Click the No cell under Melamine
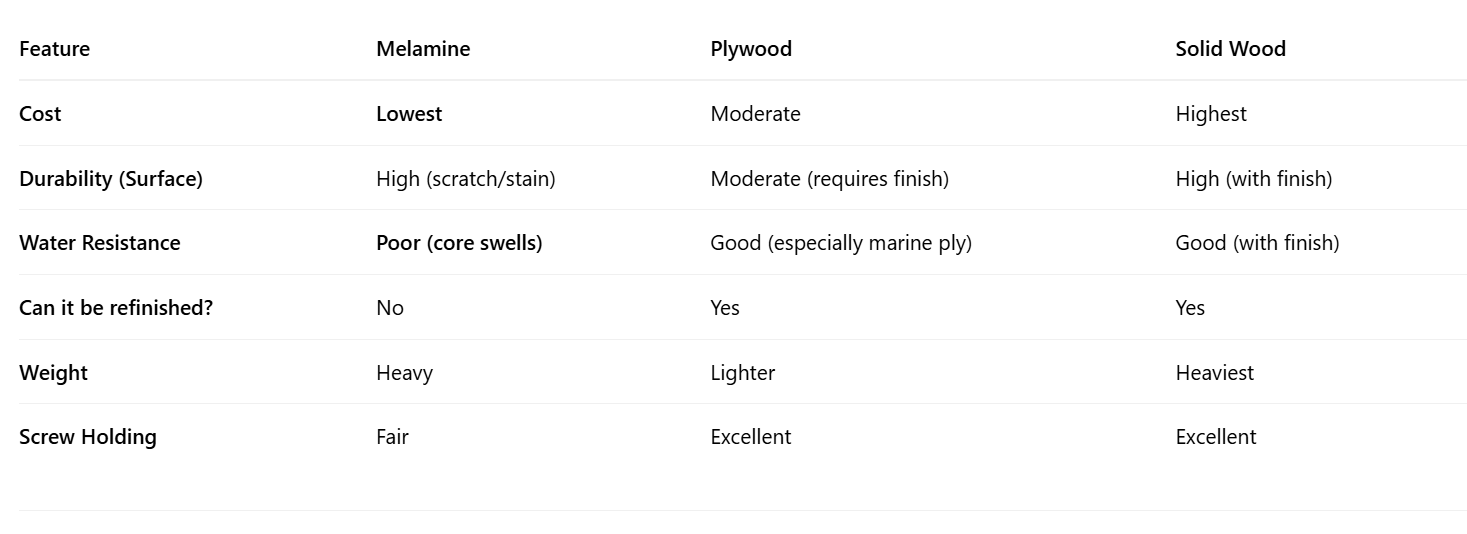Image resolution: width=1467 pixels, height=534 pixels. click(x=390, y=308)
